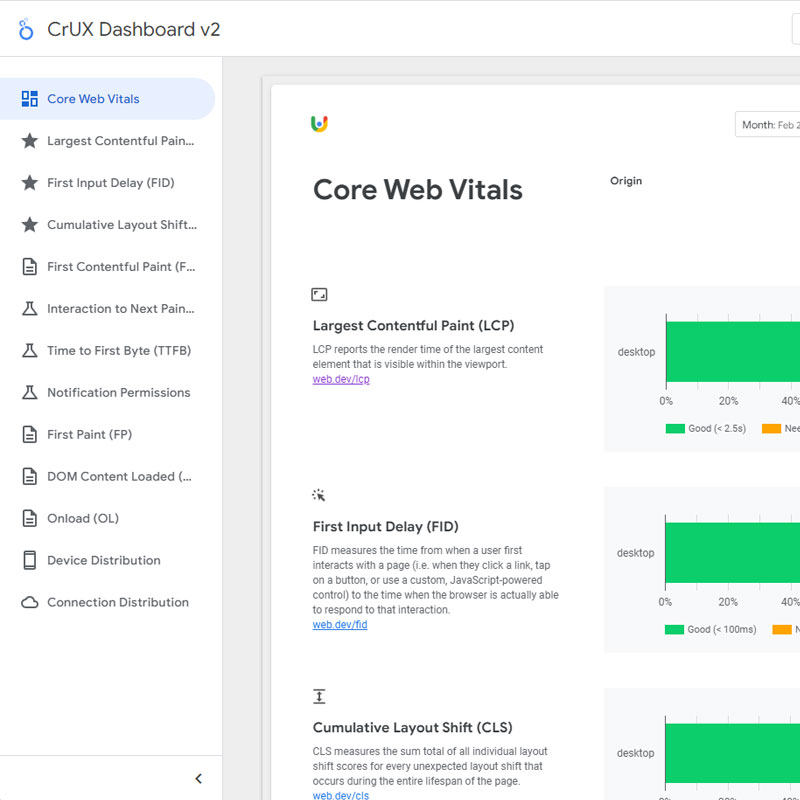
Task: Open the First Contentful Paint page
Action: 107,266
